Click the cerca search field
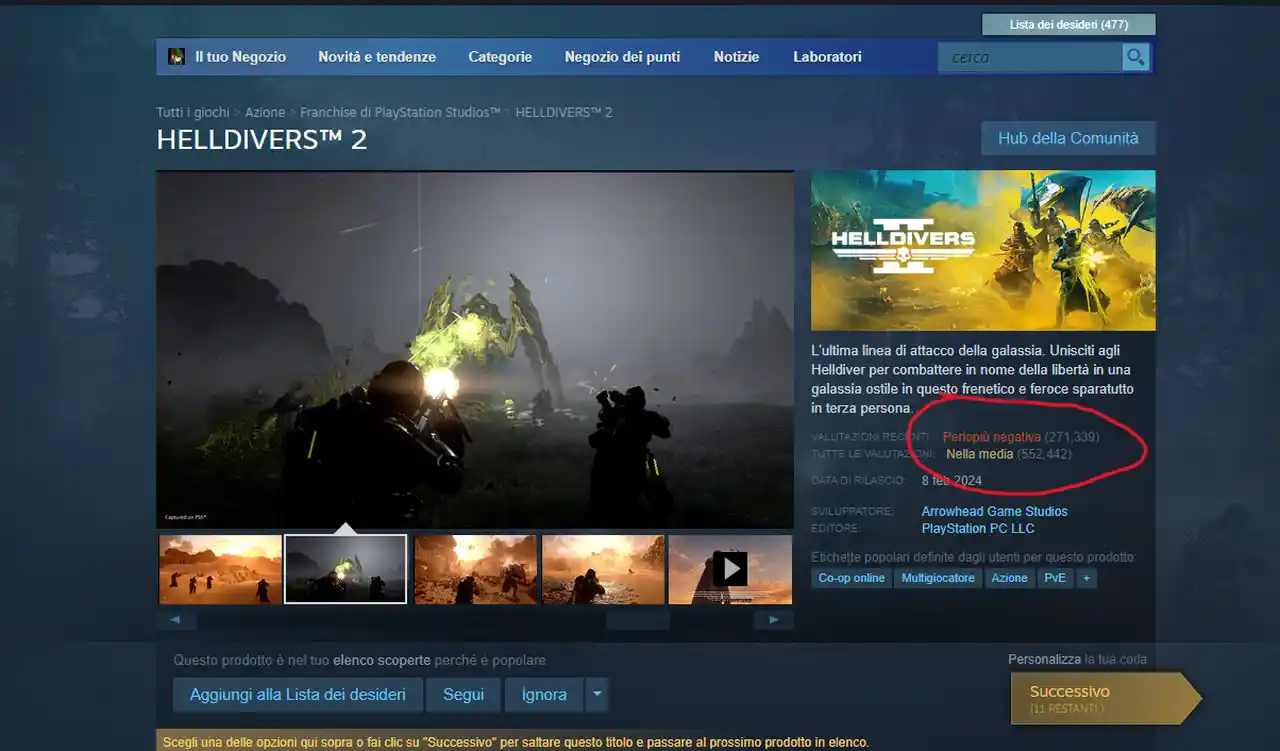The image size is (1280, 751). point(1030,57)
